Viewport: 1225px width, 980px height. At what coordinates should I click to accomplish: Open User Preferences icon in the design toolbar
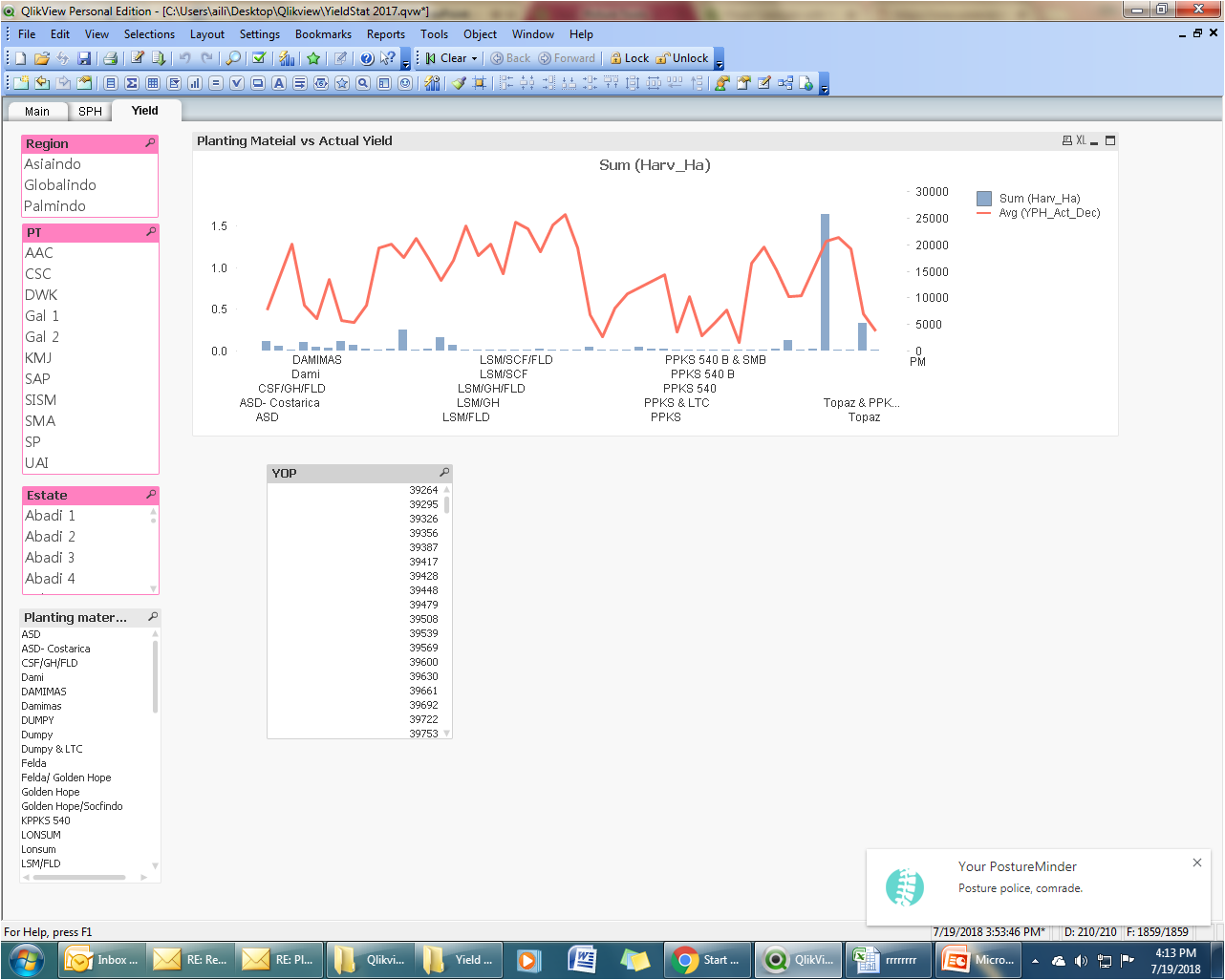click(x=721, y=83)
